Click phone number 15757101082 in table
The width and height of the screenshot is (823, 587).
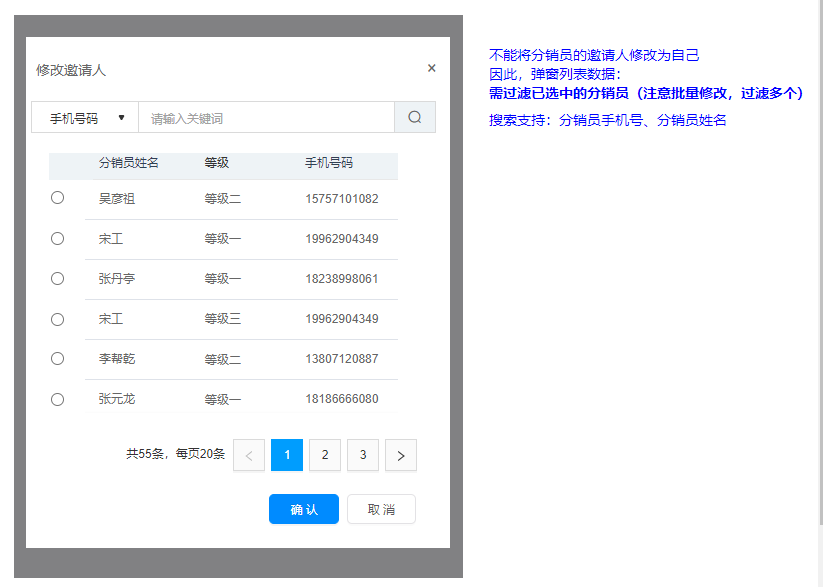click(342, 199)
